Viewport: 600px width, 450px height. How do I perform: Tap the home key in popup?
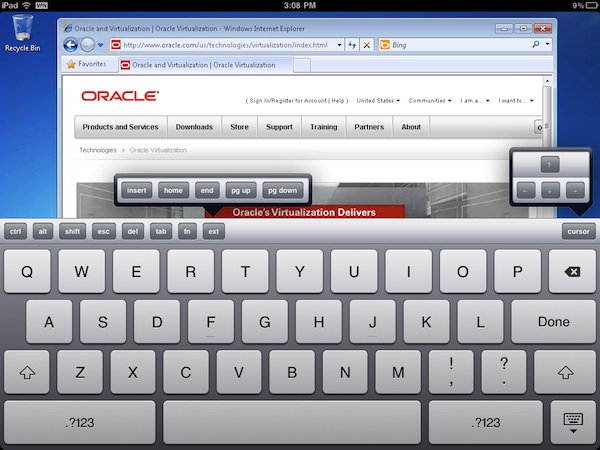tap(173, 191)
